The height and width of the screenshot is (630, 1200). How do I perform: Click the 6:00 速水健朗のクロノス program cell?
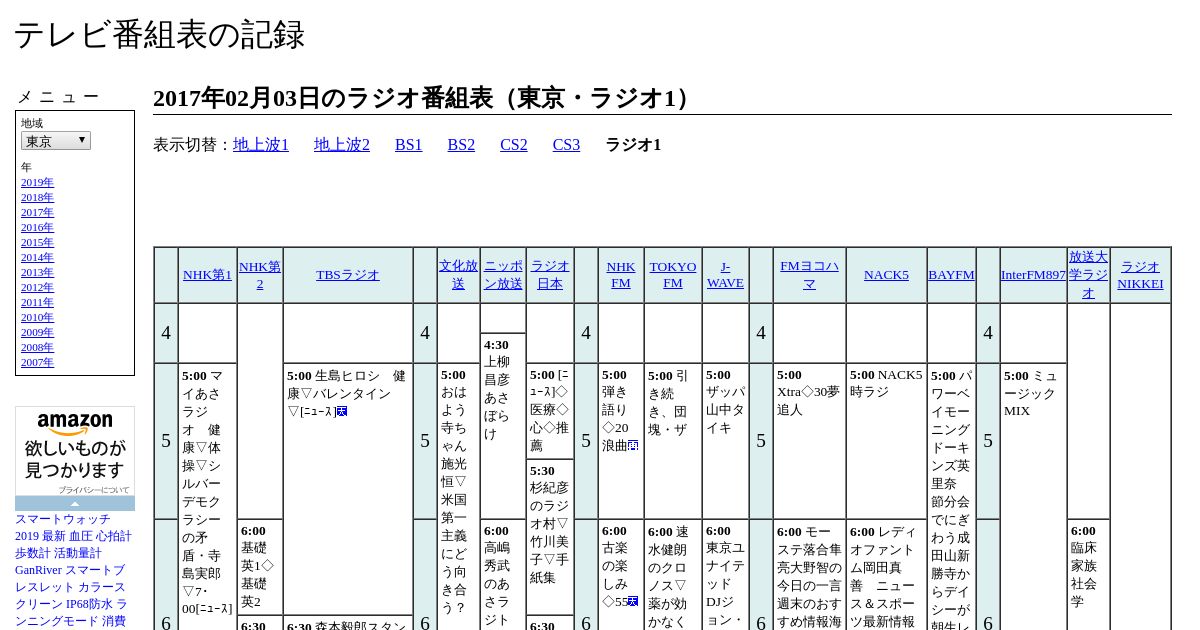click(673, 574)
